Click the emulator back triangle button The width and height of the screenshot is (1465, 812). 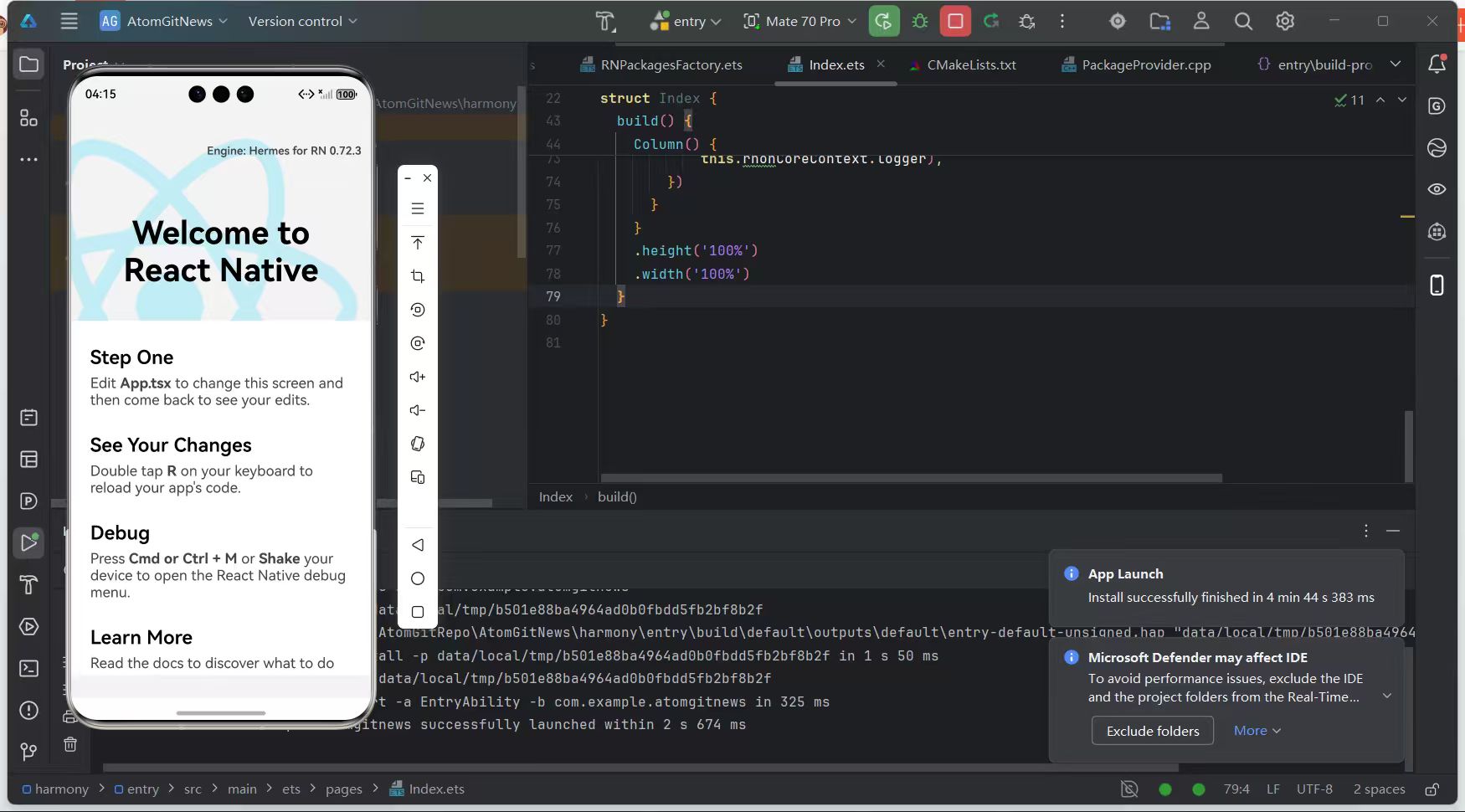pyautogui.click(x=418, y=545)
